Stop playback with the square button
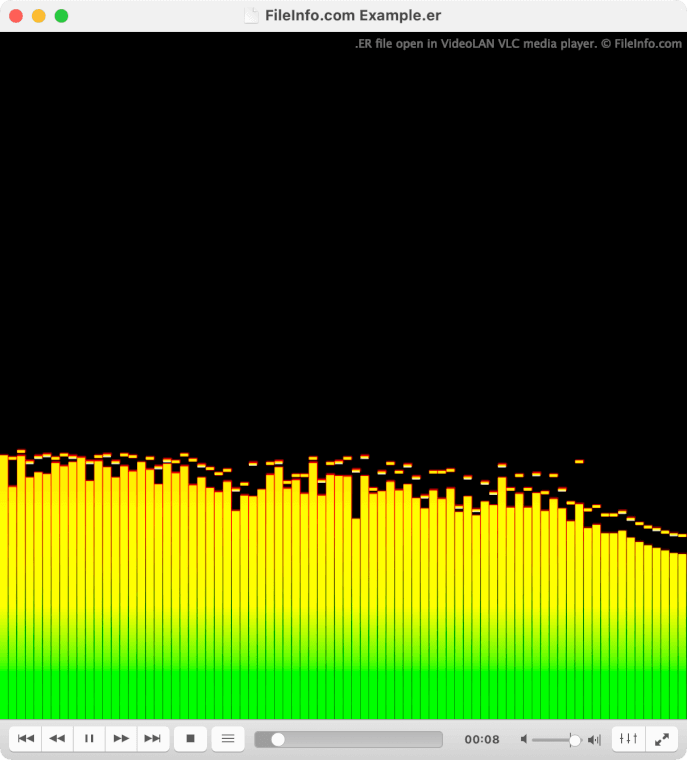The width and height of the screenshot is (687, 760). [x=190, y=739]
